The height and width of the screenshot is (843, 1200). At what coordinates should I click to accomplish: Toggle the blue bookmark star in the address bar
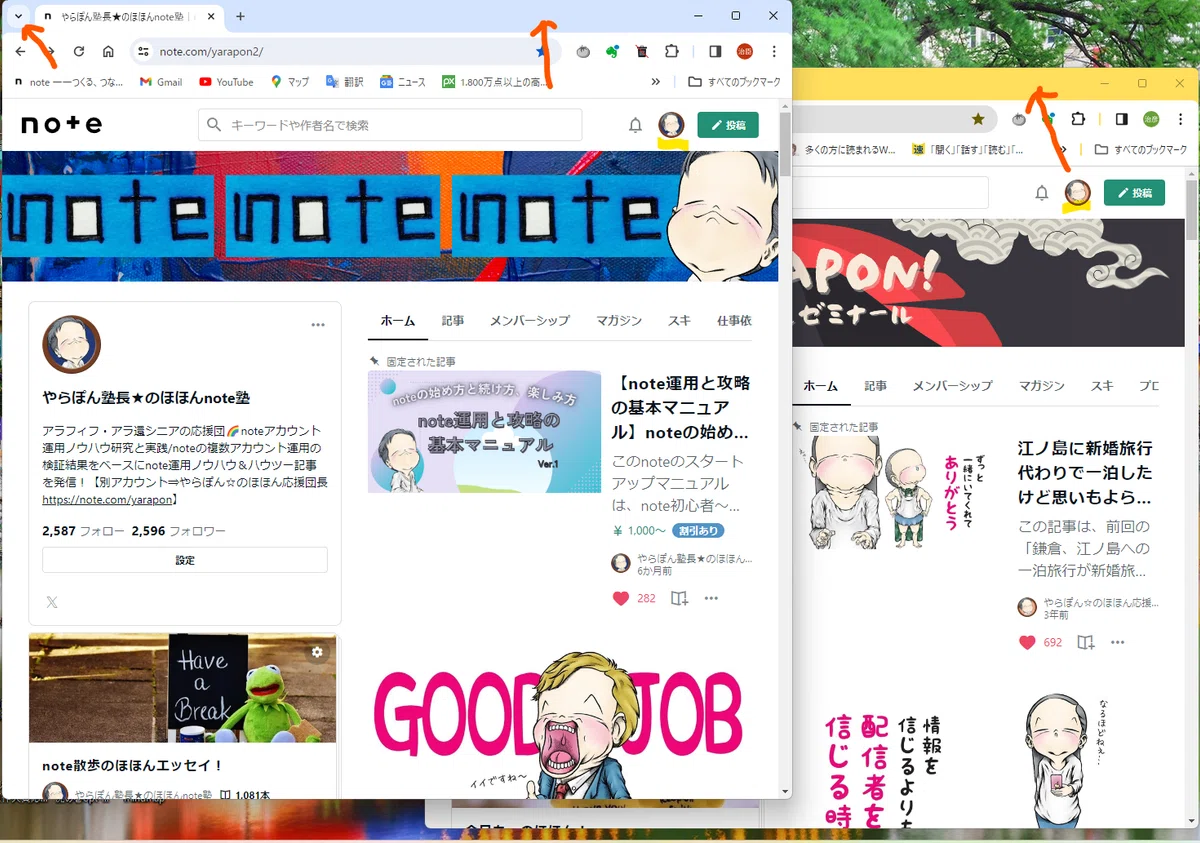coord(542,51)
